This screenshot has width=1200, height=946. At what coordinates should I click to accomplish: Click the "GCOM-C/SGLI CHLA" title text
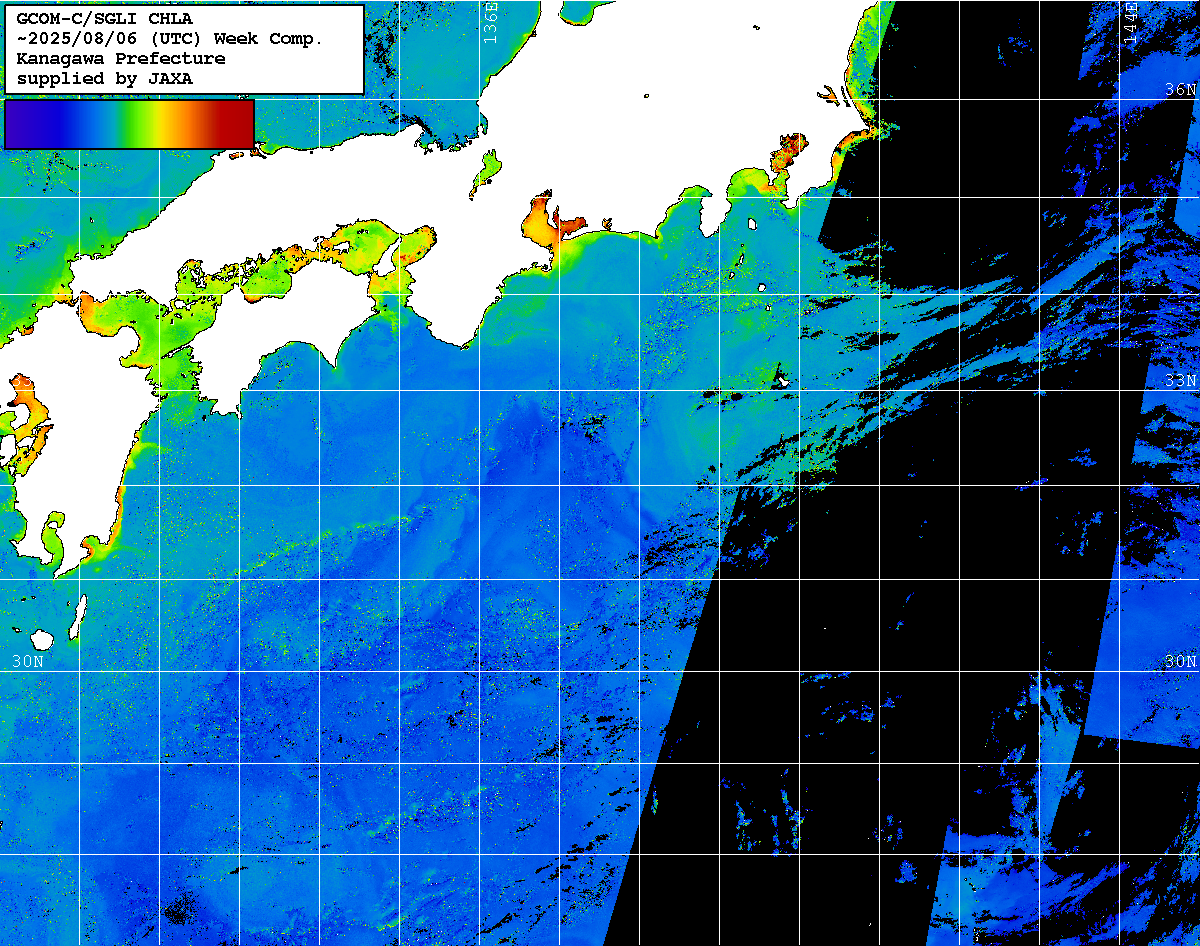[105, 18]
